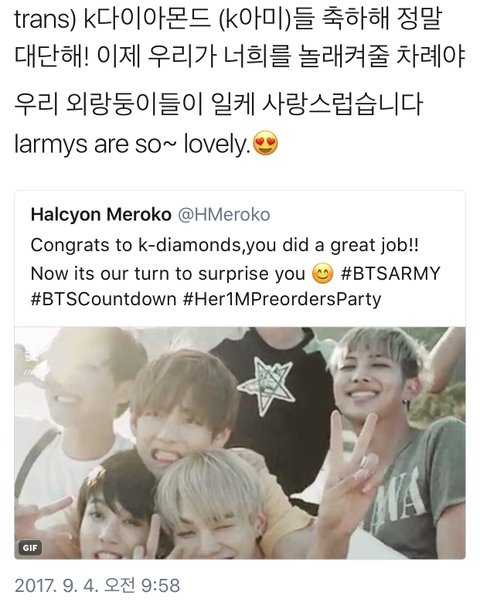This screenshot has width=480, height=602.
Task: Click the GIF badge on the image
Action: pyautogui.click(x=30, y=547)
